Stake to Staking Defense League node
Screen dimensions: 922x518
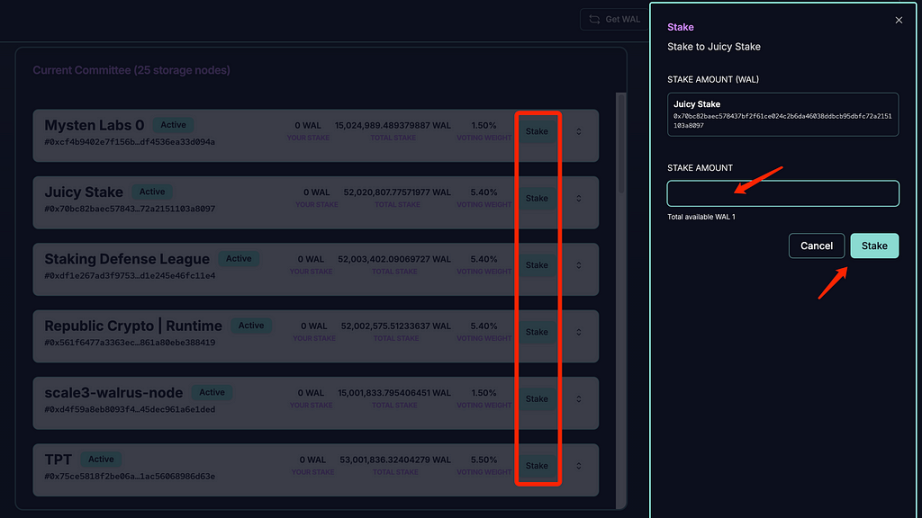point(536,265)
